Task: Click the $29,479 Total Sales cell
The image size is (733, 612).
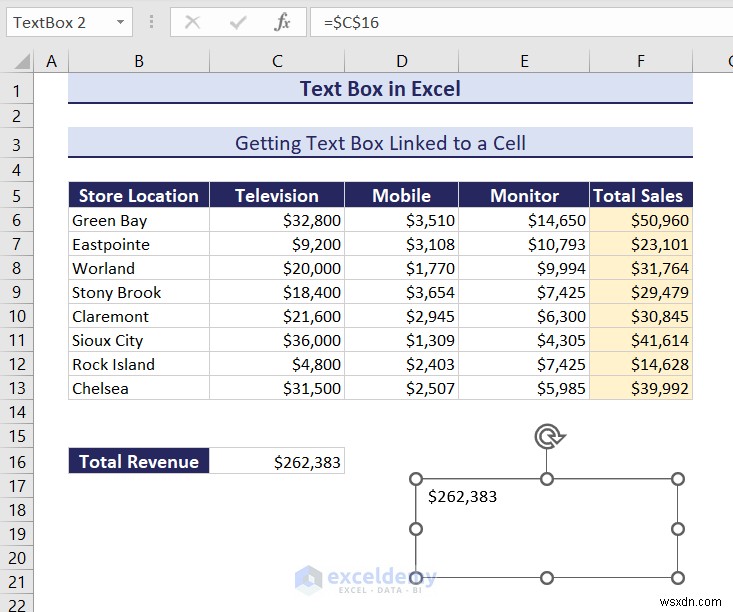Action: [641, 292]
